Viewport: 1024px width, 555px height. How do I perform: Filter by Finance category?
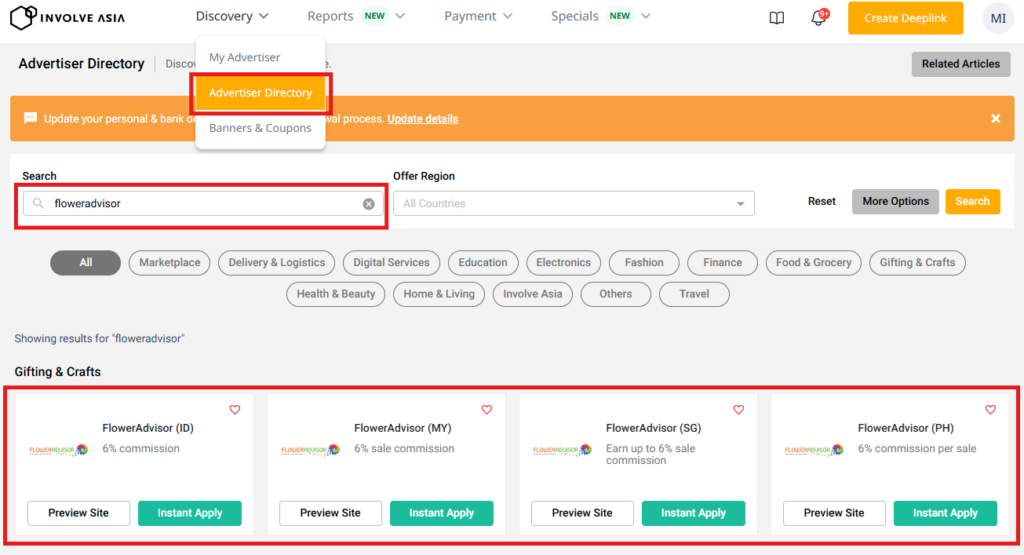click(722, 262)
